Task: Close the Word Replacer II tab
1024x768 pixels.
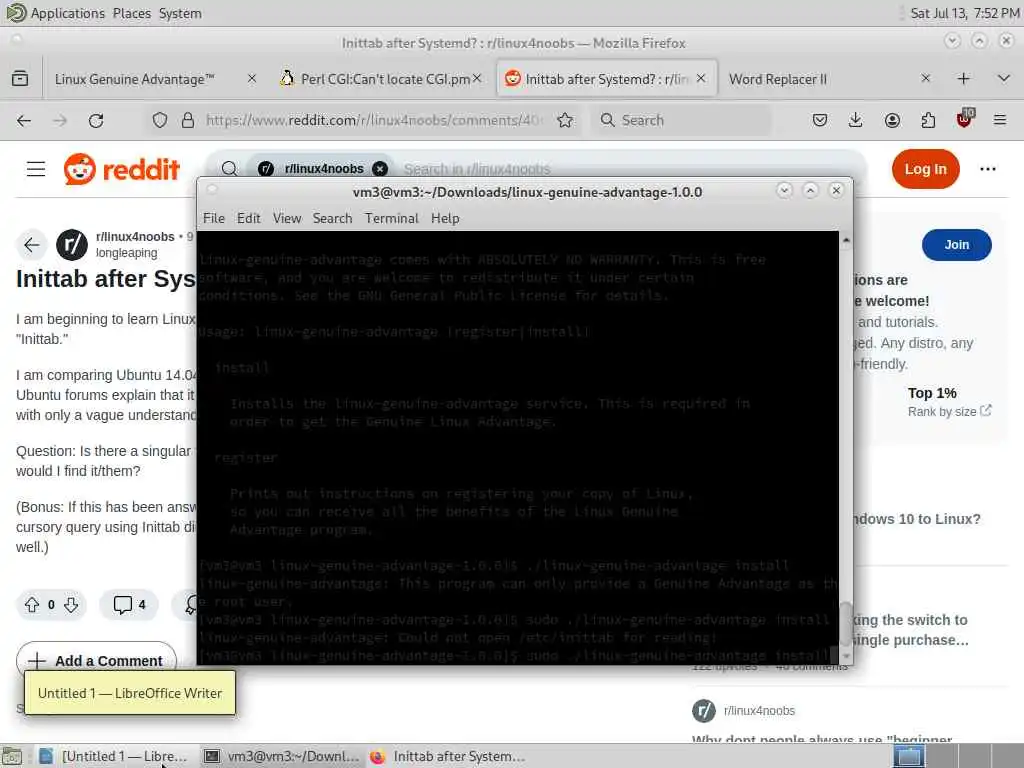Action: (x=925, y=79)
